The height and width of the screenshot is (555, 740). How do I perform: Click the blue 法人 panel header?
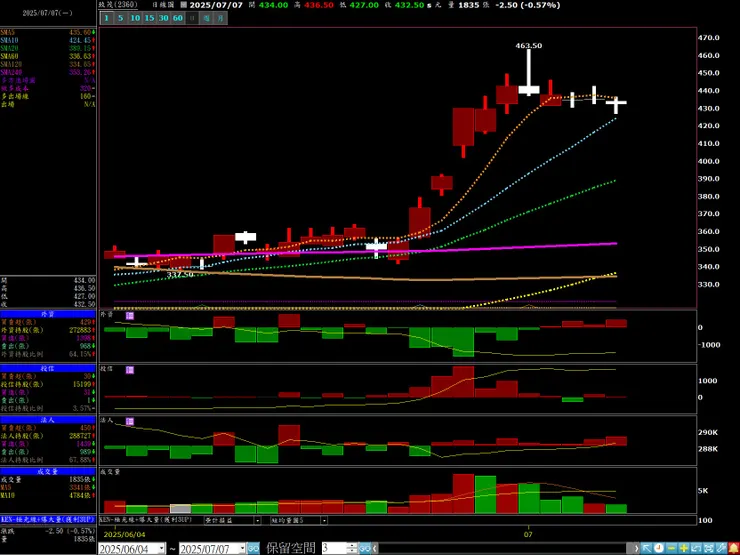coord(48,420)
